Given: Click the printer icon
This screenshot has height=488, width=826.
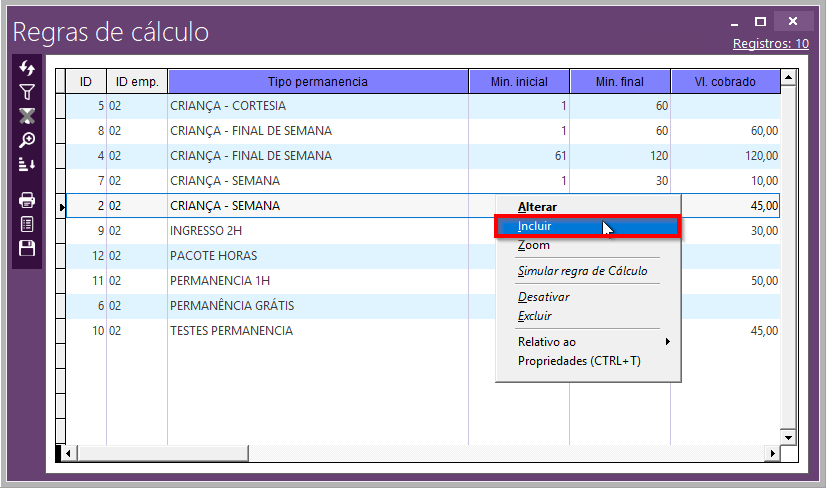Looking at the screenshot, I should [x=27, y=200].
